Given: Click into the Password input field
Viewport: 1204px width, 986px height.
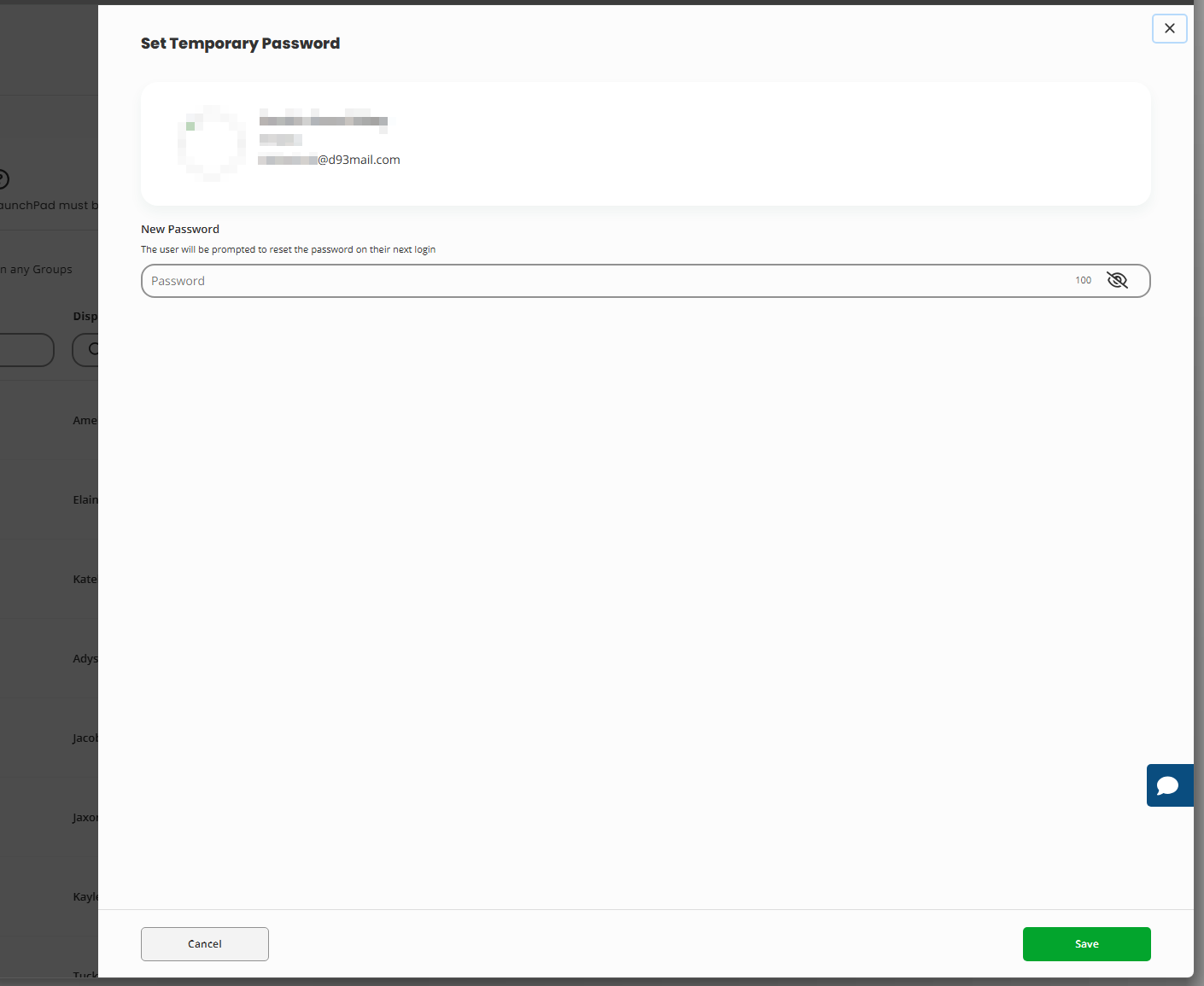Looking at the screenshot, I should point(598,281).
